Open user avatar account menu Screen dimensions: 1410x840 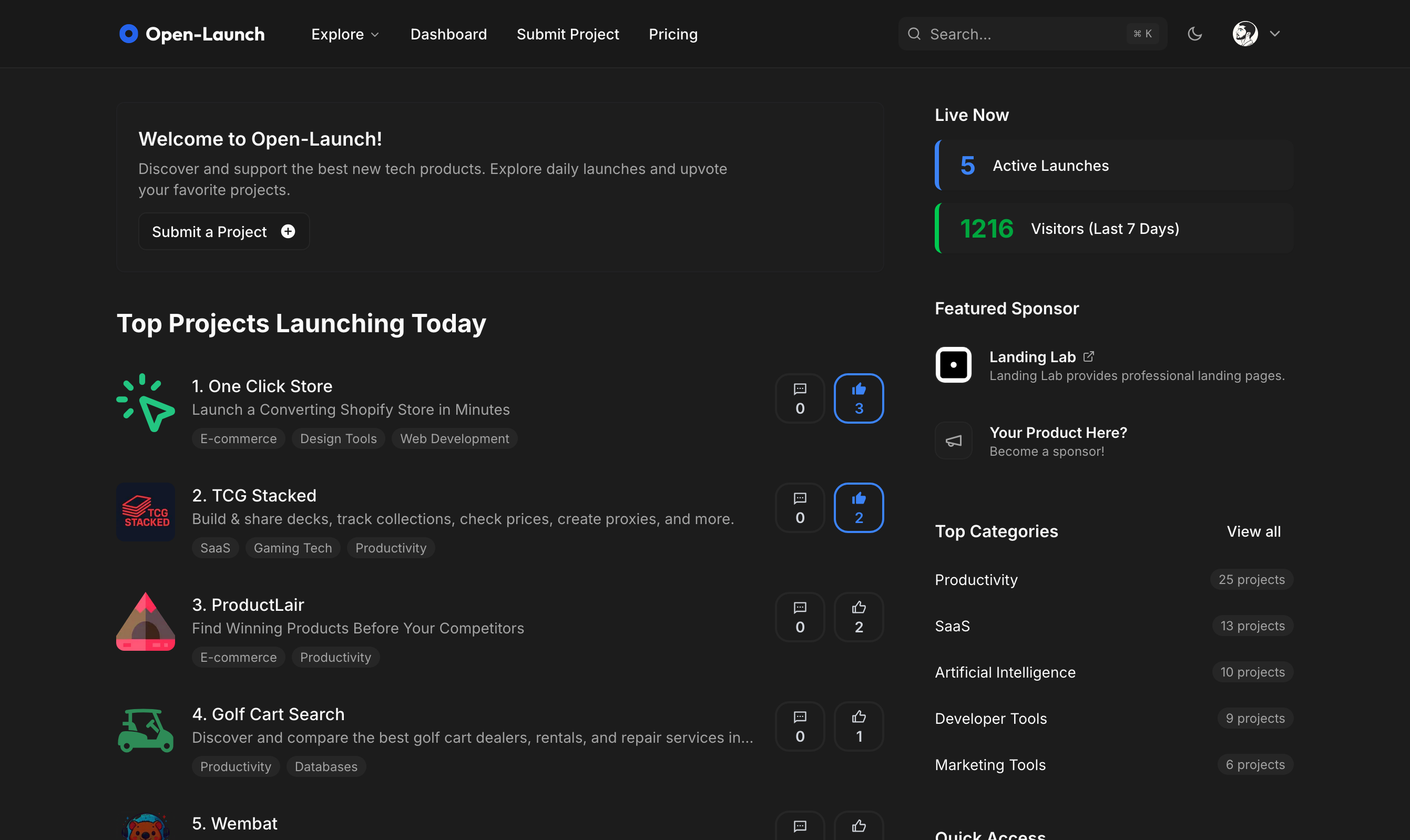pos(1245,34)
